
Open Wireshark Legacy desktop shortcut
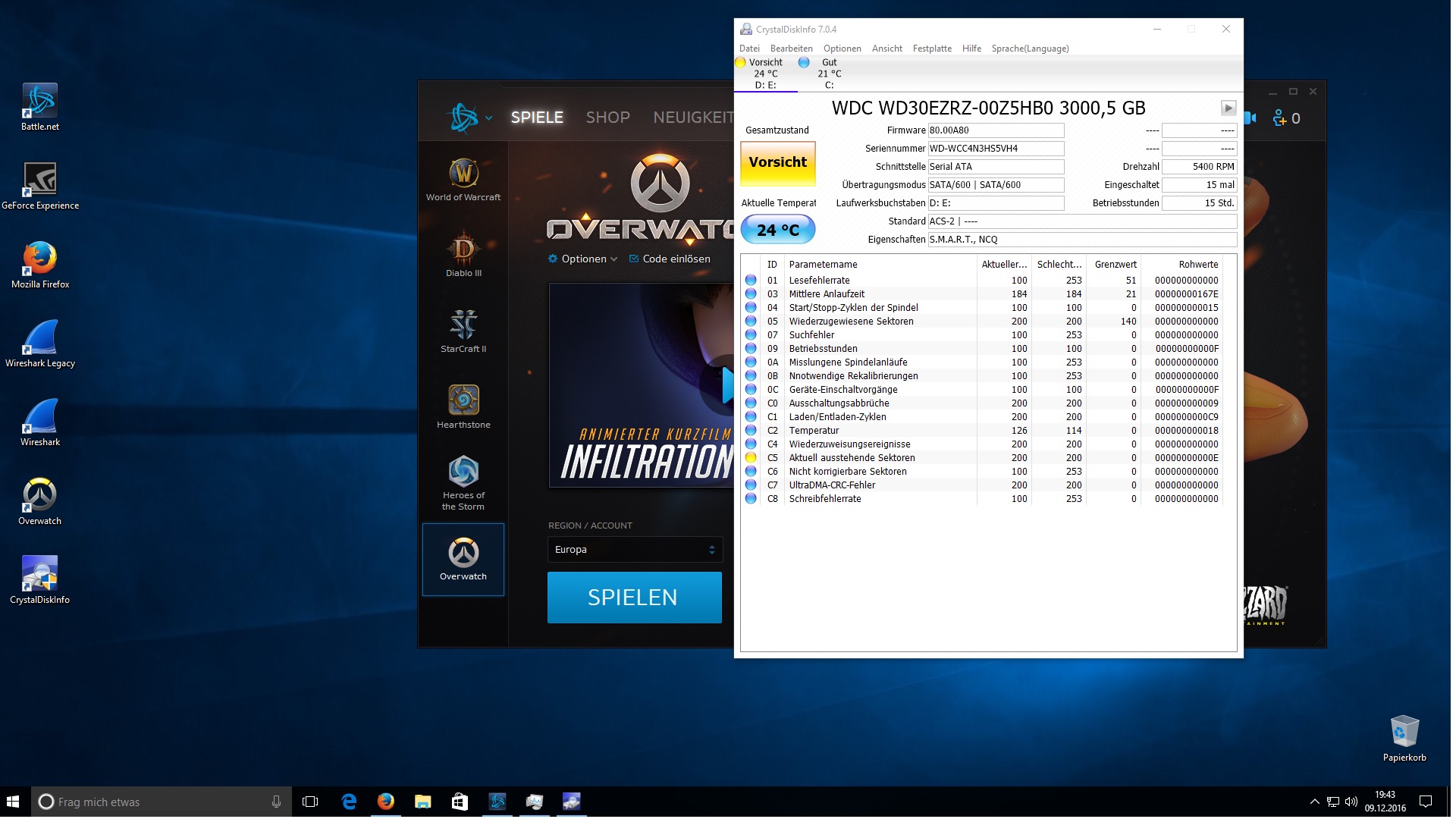point(40,344)
